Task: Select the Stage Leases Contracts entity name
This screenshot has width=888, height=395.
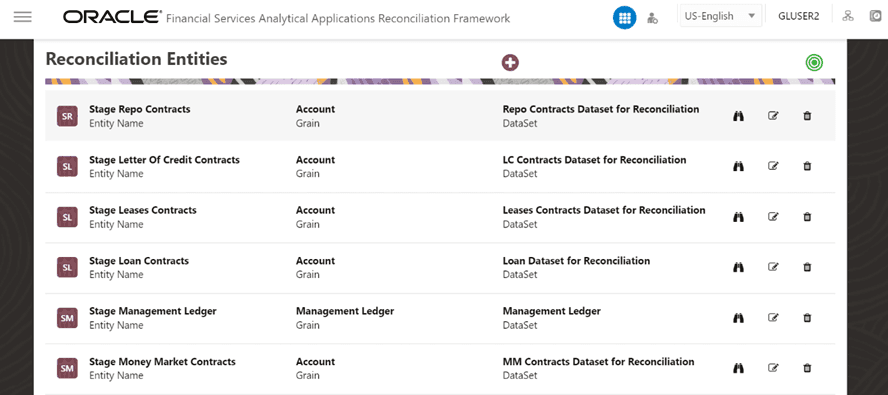Action: tap(143, 210)
